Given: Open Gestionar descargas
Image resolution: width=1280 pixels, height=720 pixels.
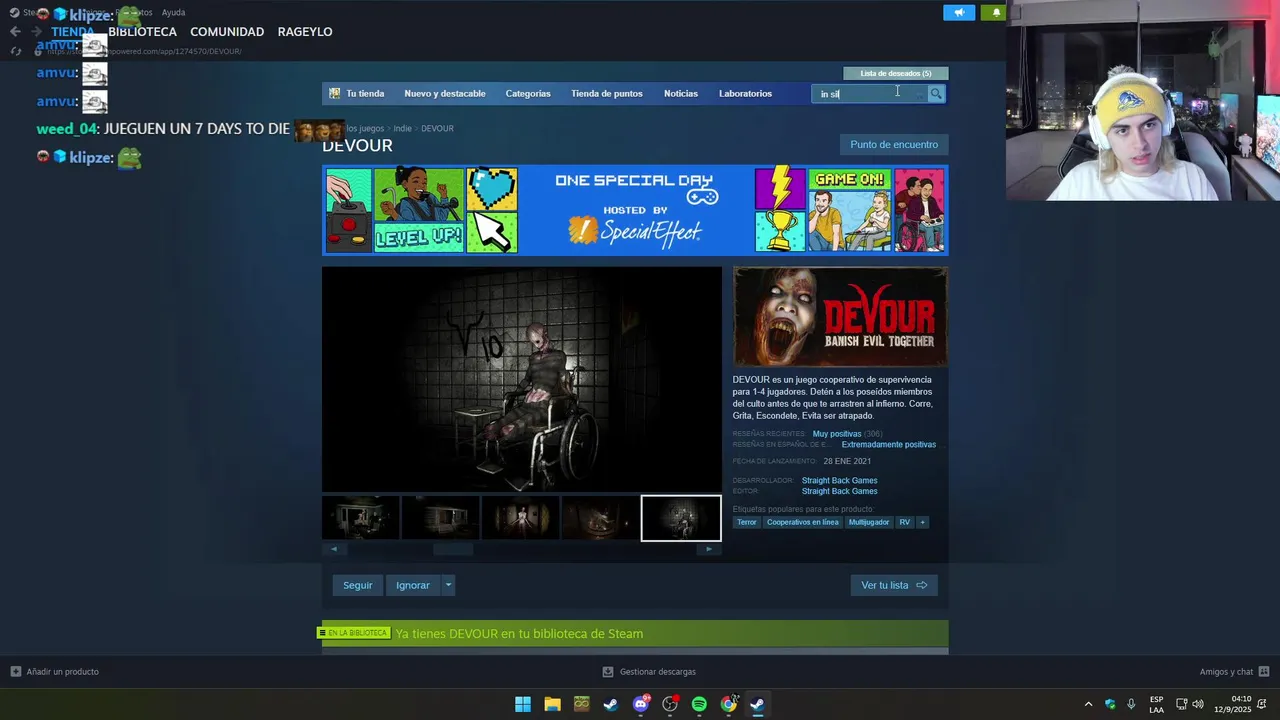Looking at the screenshot, I should 649,672.
